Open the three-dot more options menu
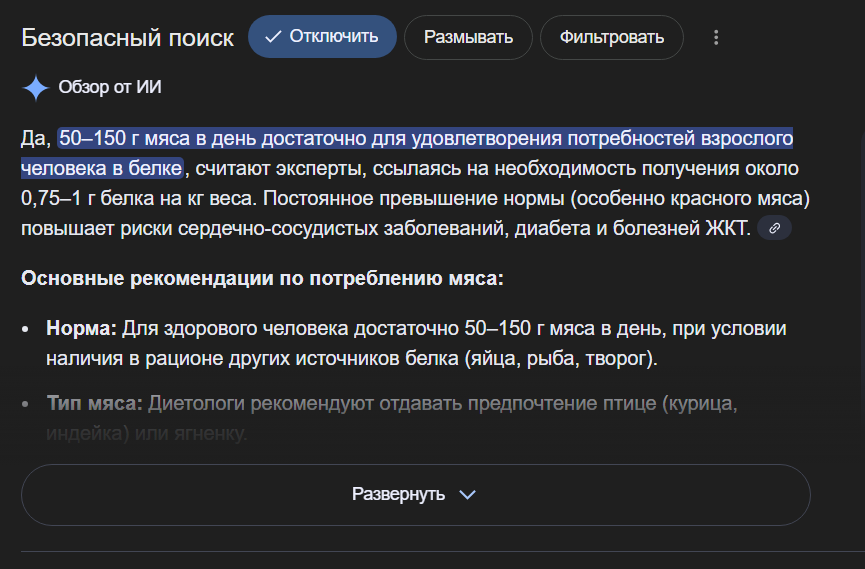865x569 pixels. coord(715,38)
